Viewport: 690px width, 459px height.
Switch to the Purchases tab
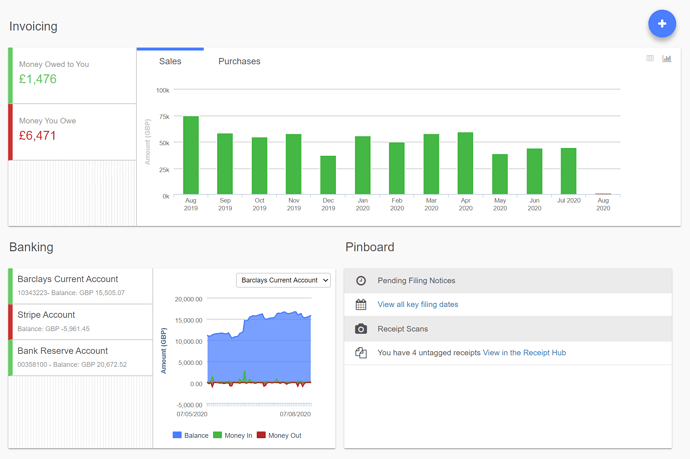239,62
